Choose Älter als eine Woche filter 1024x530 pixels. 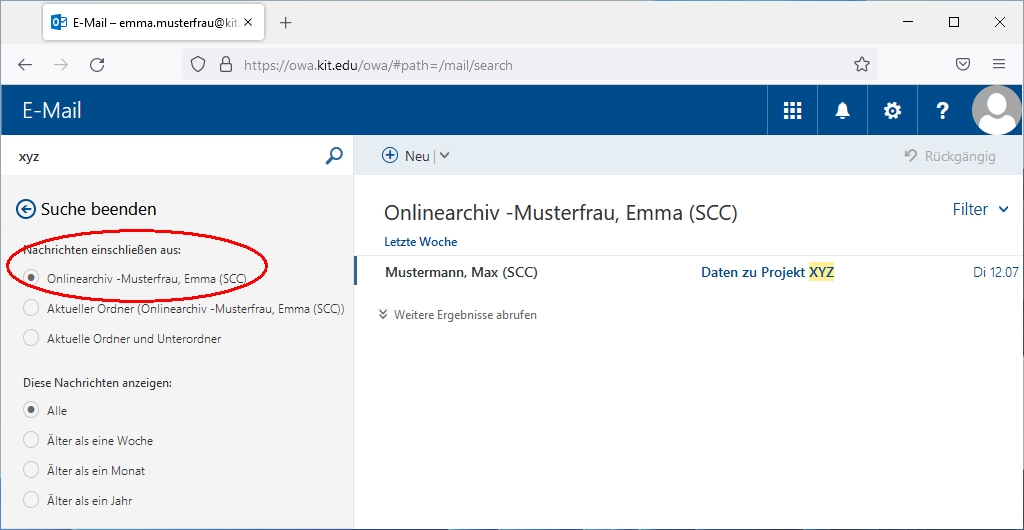(x=32, y=441)
